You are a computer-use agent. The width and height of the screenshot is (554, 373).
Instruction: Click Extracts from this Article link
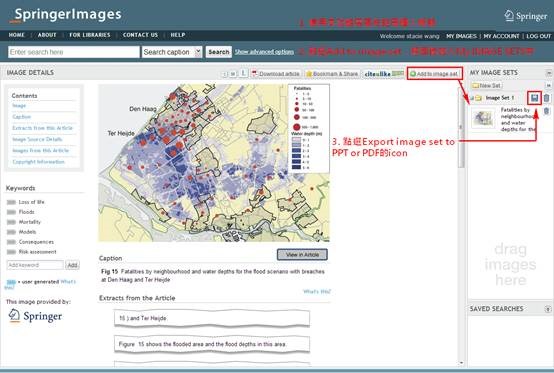coord(42,128)
